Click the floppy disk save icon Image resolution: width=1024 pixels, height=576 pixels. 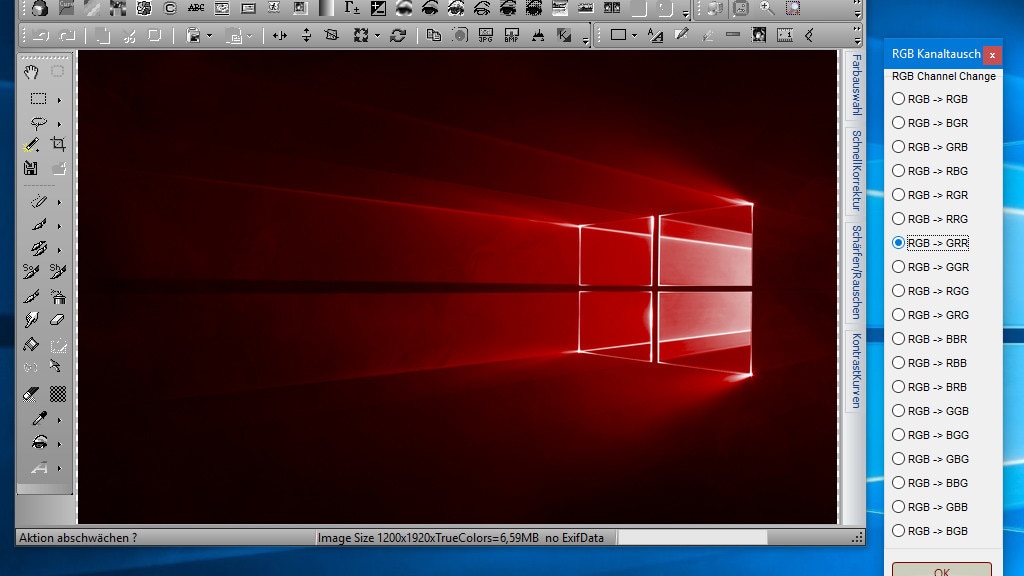[x=31, y=168]
